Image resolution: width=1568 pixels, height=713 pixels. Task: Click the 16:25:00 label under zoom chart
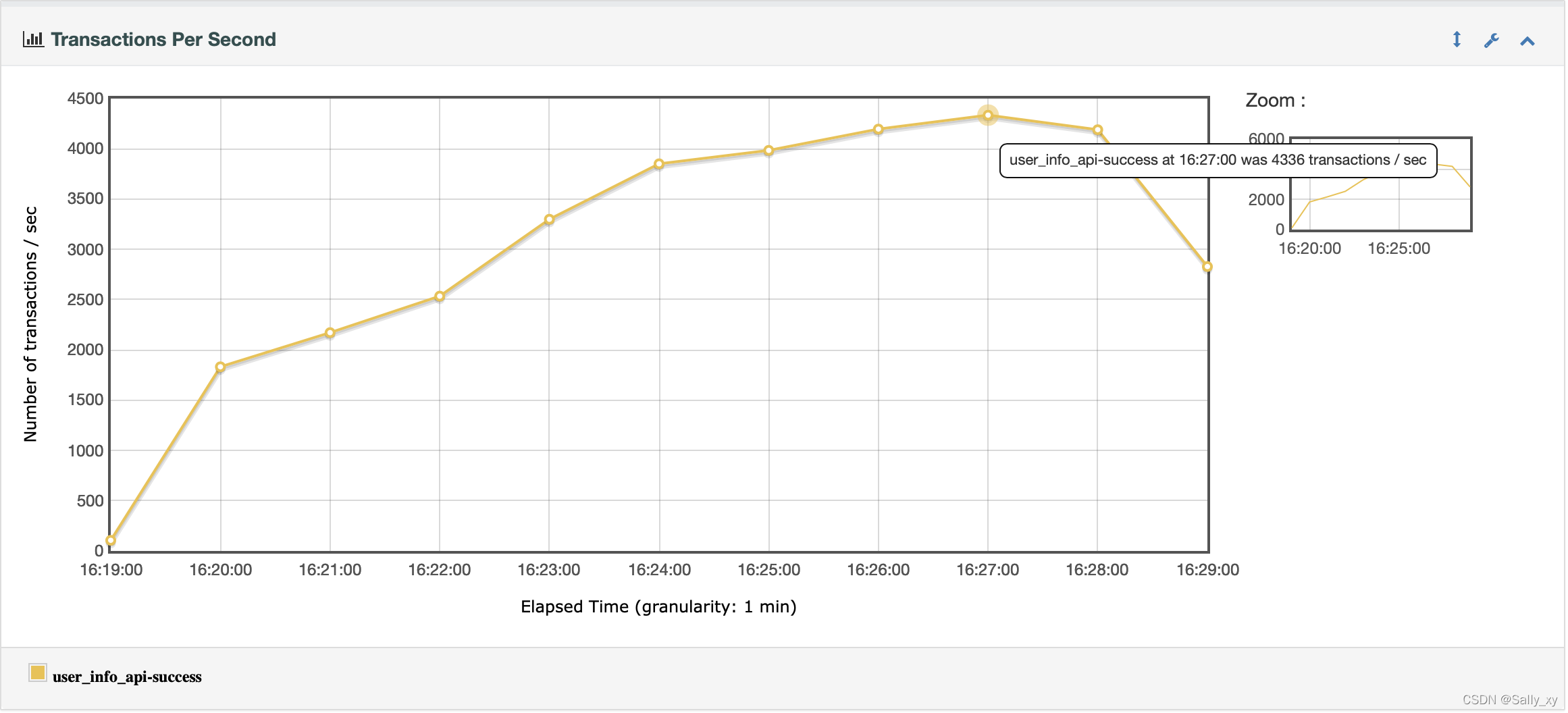1399,248
